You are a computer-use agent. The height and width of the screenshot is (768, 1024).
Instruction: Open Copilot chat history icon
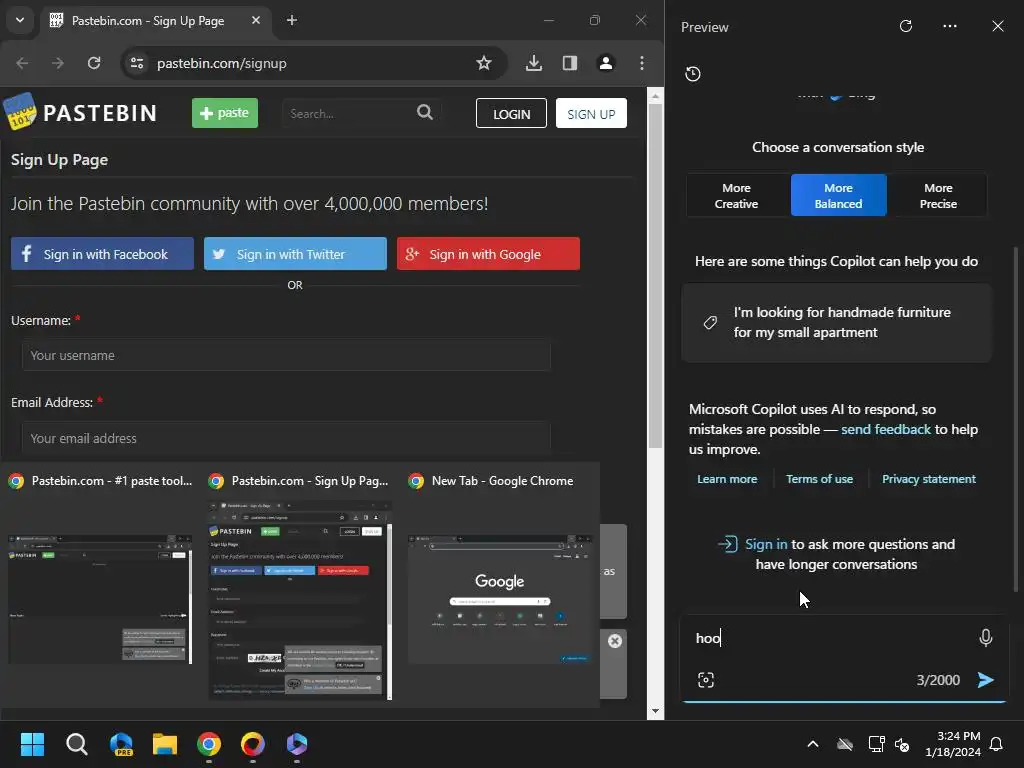(693, 74)
